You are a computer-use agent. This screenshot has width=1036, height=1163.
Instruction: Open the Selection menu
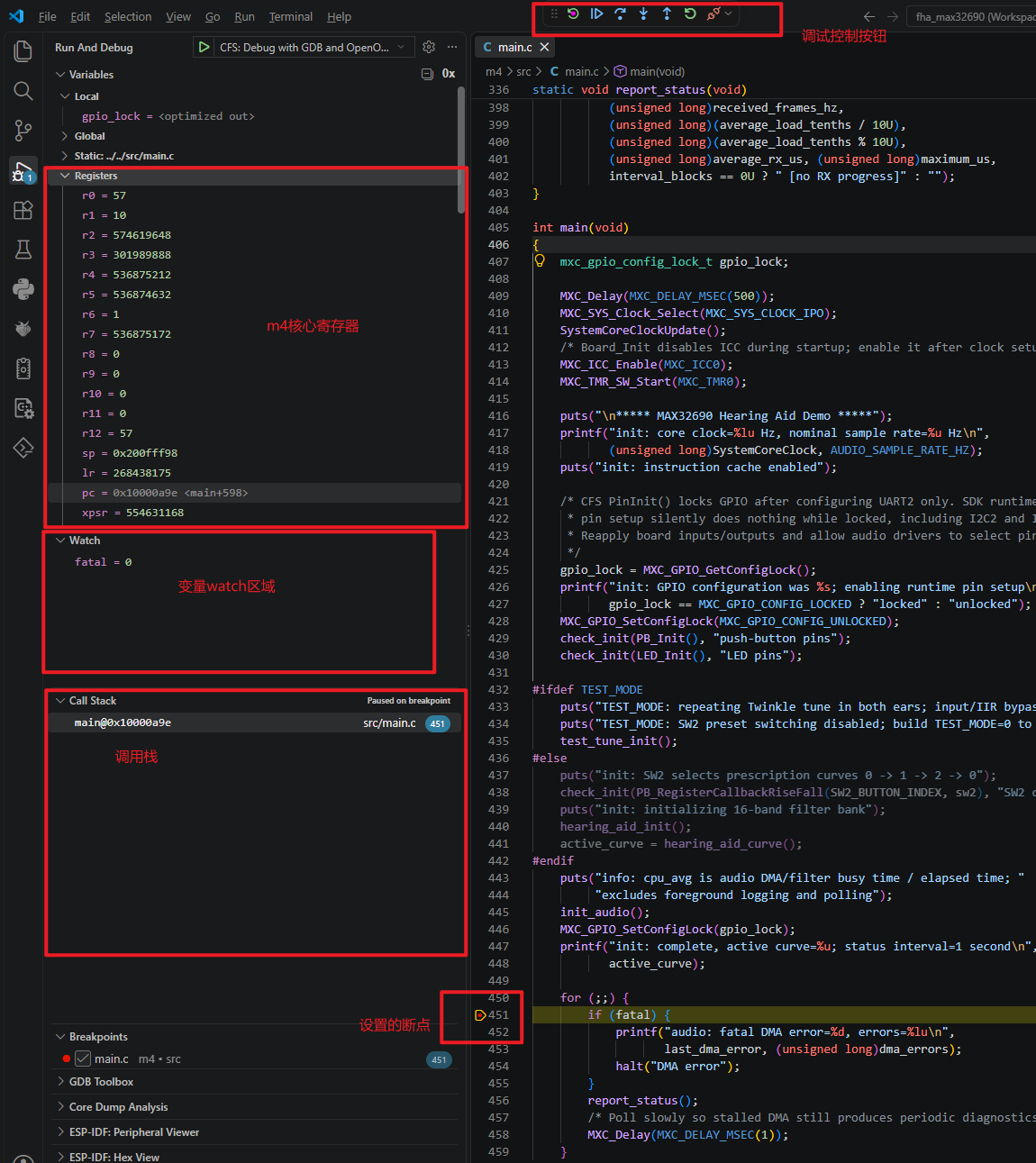tap(128, 16)
